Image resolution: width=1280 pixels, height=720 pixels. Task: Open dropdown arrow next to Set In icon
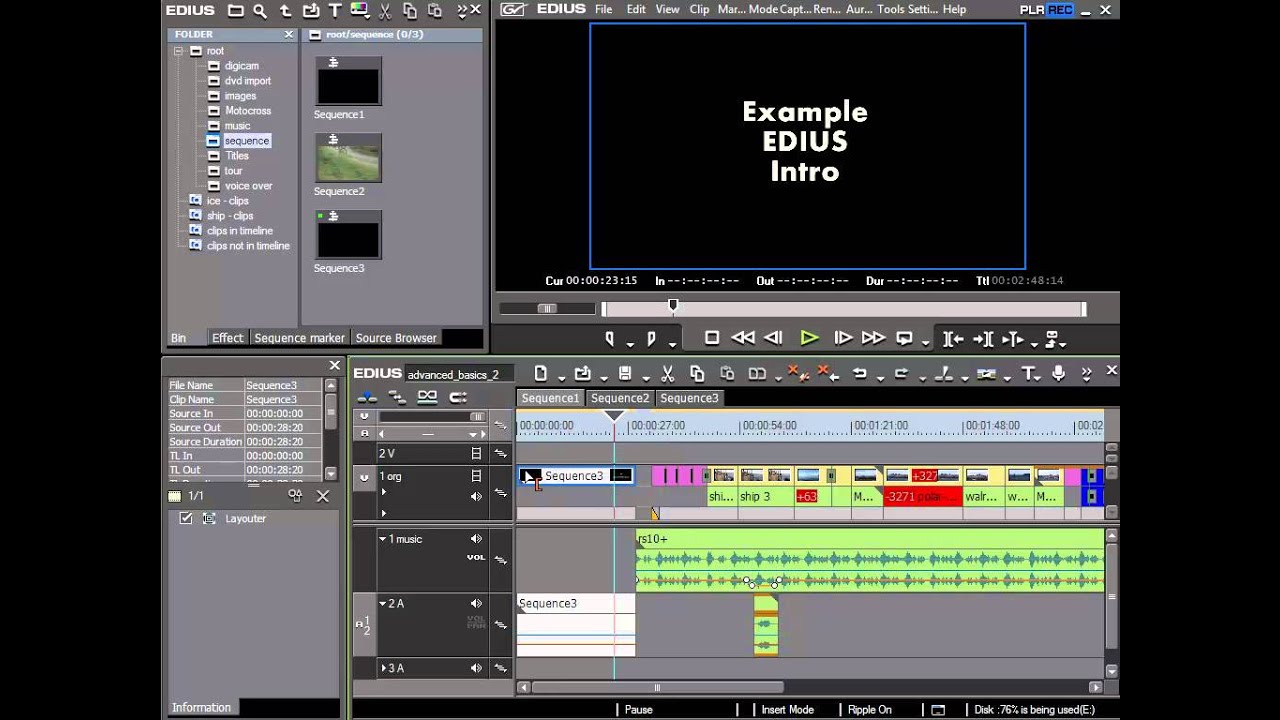pos(630,343)
